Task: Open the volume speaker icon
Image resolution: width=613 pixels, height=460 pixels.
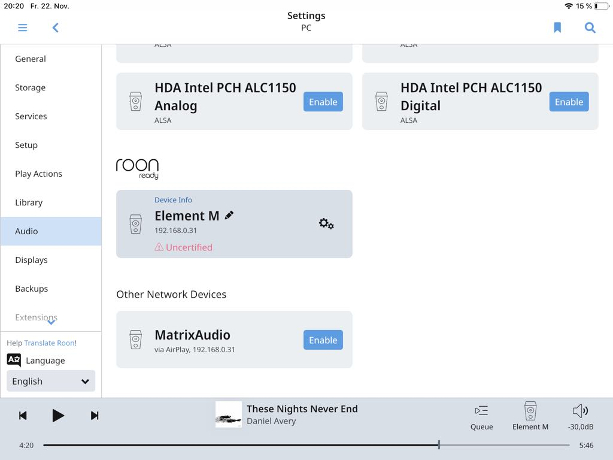Action: 581,410
